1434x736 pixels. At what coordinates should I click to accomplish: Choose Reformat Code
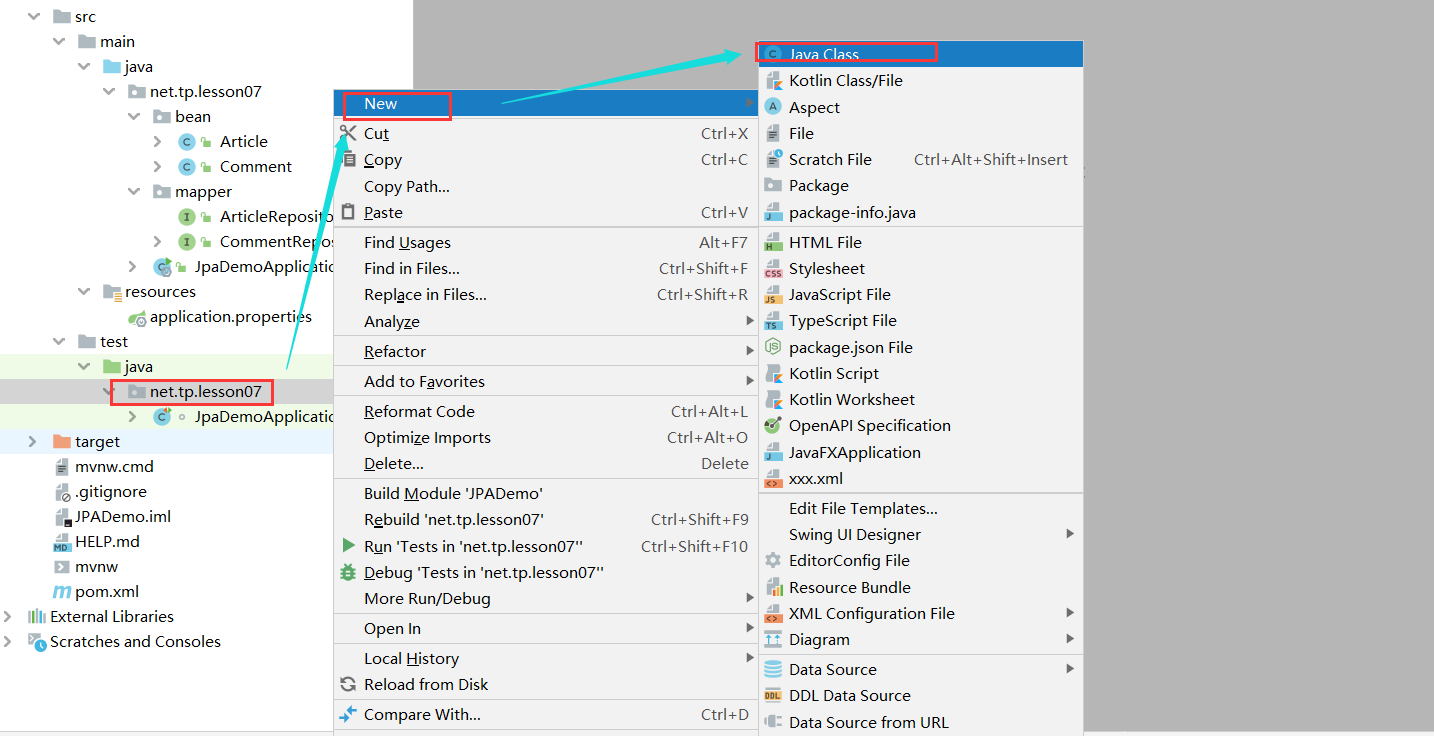545,411
